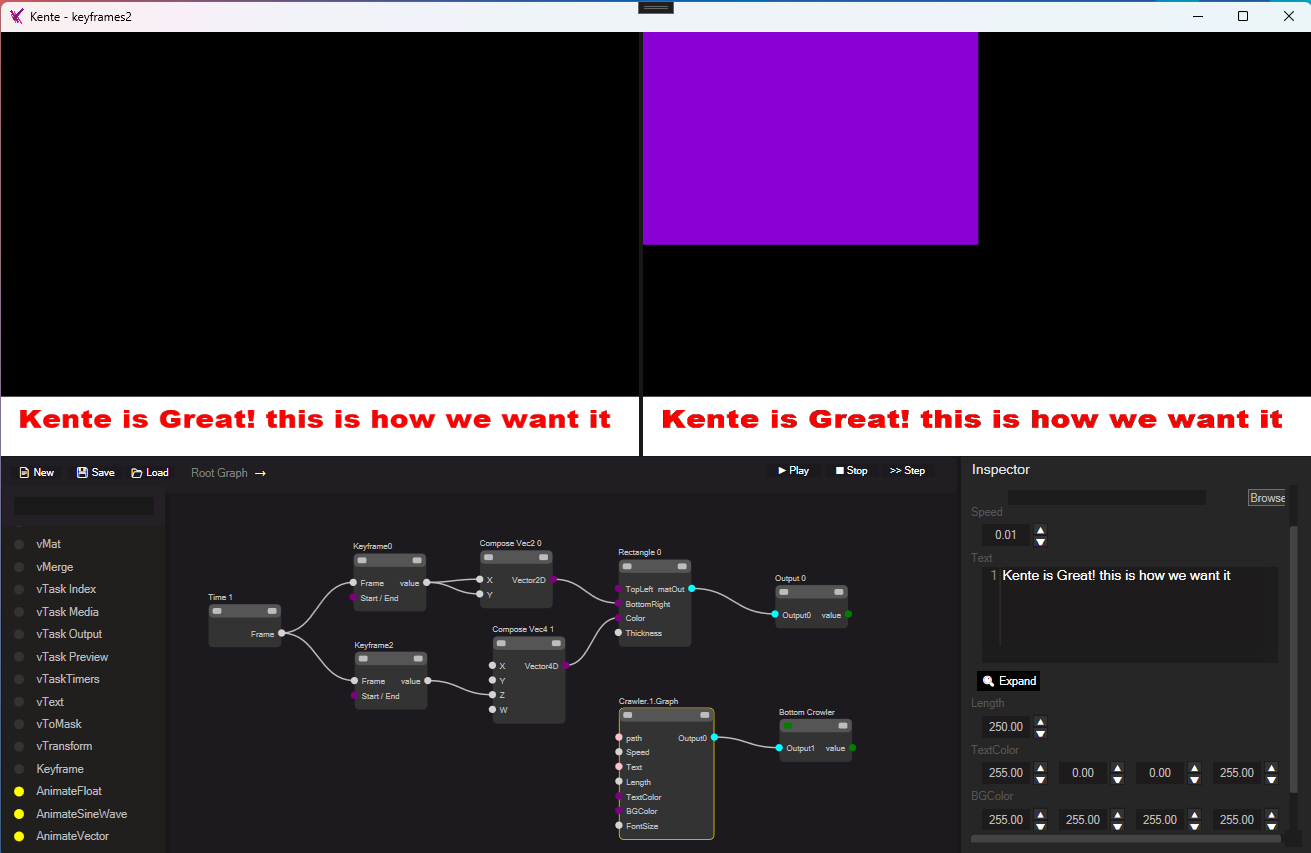This screenshot has height=853, width=1311.
Task: Click the Start / End port on Keyframe2
Action: 353,695
